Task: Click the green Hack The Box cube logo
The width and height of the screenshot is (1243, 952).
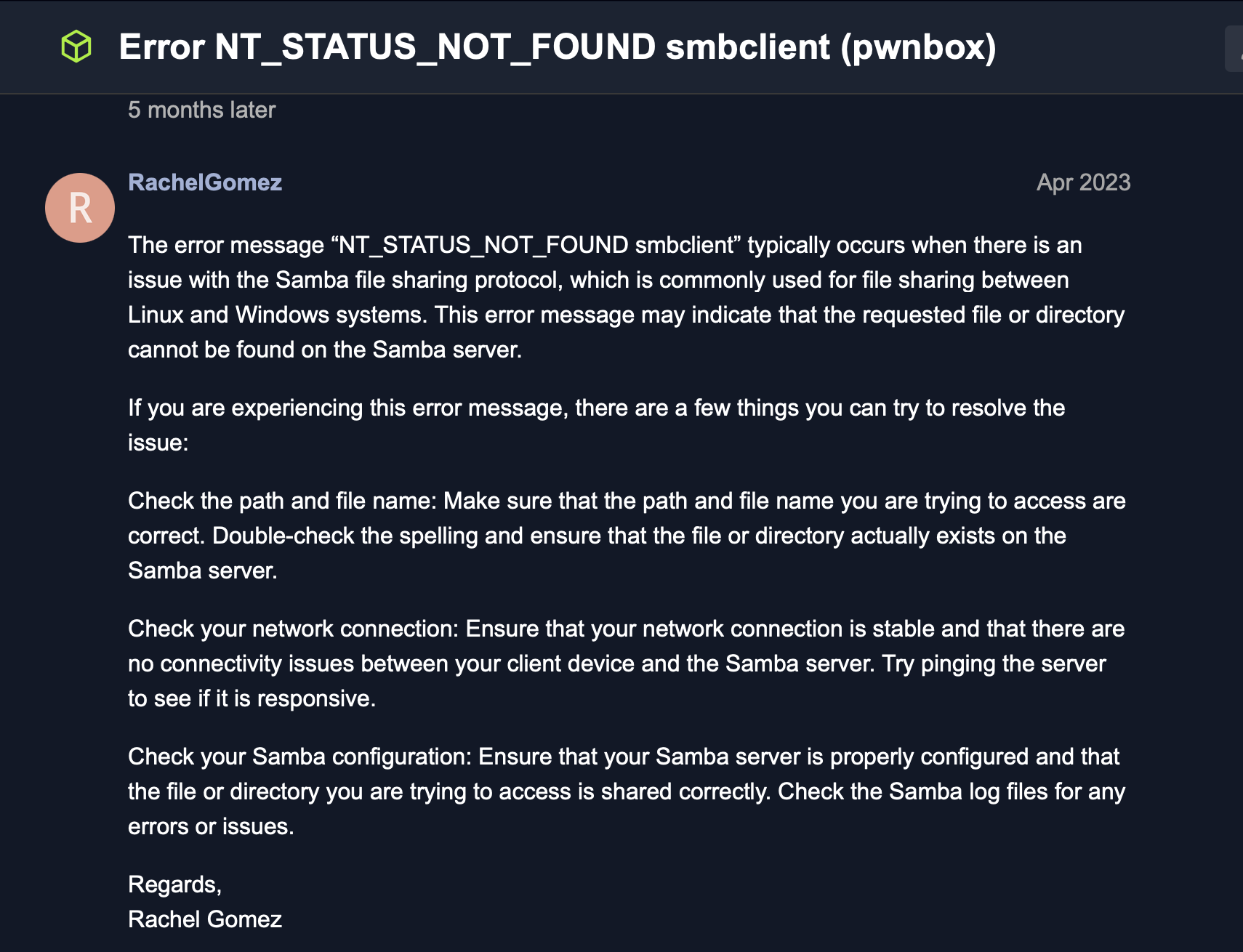Action: (x=76, y=47)
